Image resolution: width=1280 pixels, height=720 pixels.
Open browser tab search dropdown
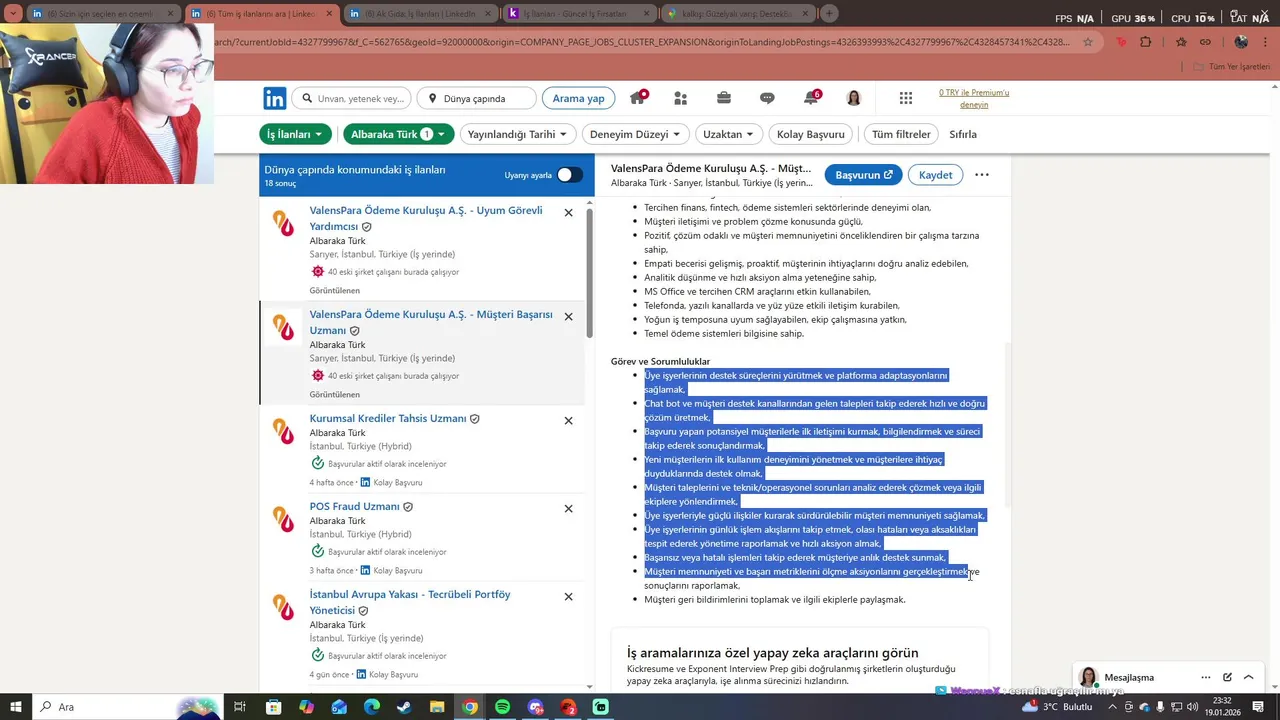14,13
